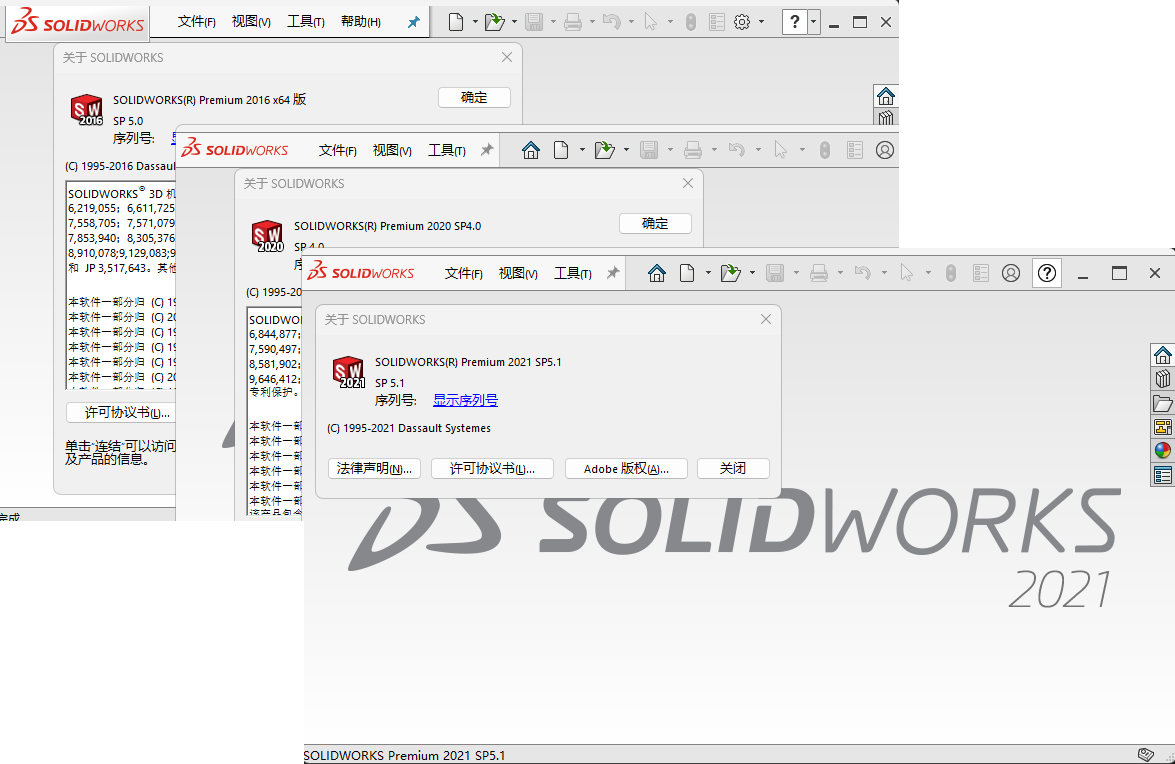
Task: Click the status bar icon at the bottom right of 2021 window
Action: coord(1145,754)
